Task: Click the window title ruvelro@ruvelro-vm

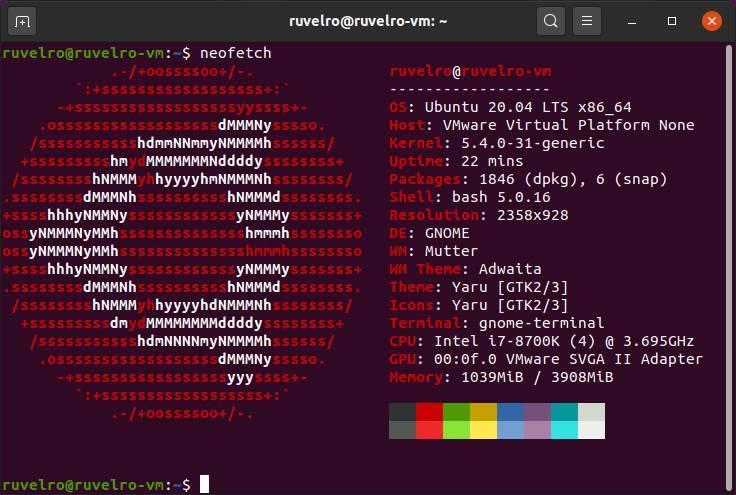Action: click(368, 21)
